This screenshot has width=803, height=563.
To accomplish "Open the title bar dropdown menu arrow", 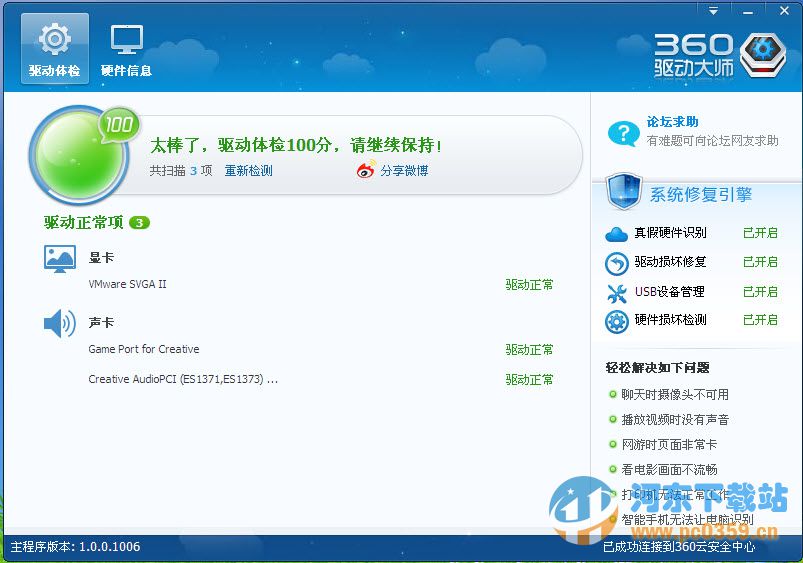I will click(713, 11).
